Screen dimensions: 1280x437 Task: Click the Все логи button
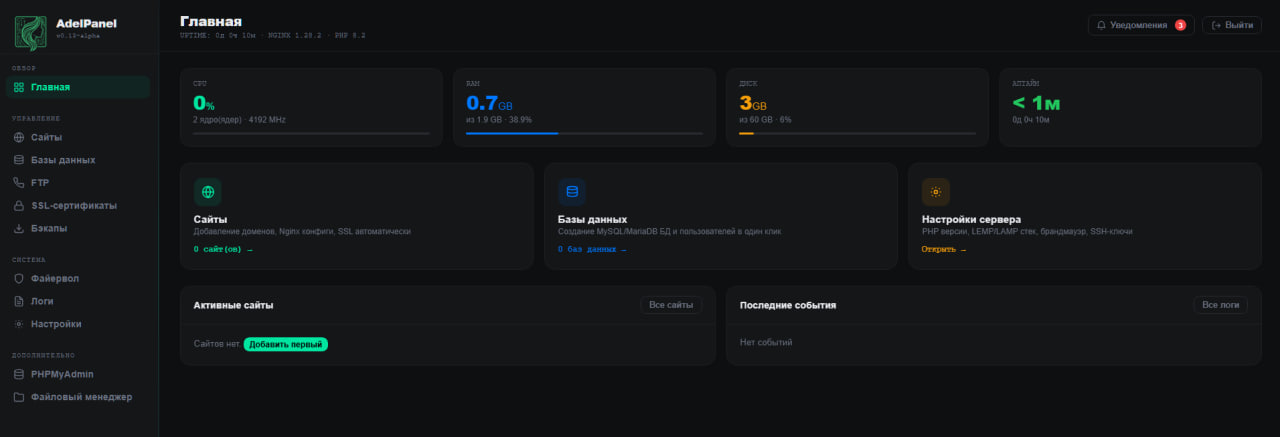[x=1220, y=305]
